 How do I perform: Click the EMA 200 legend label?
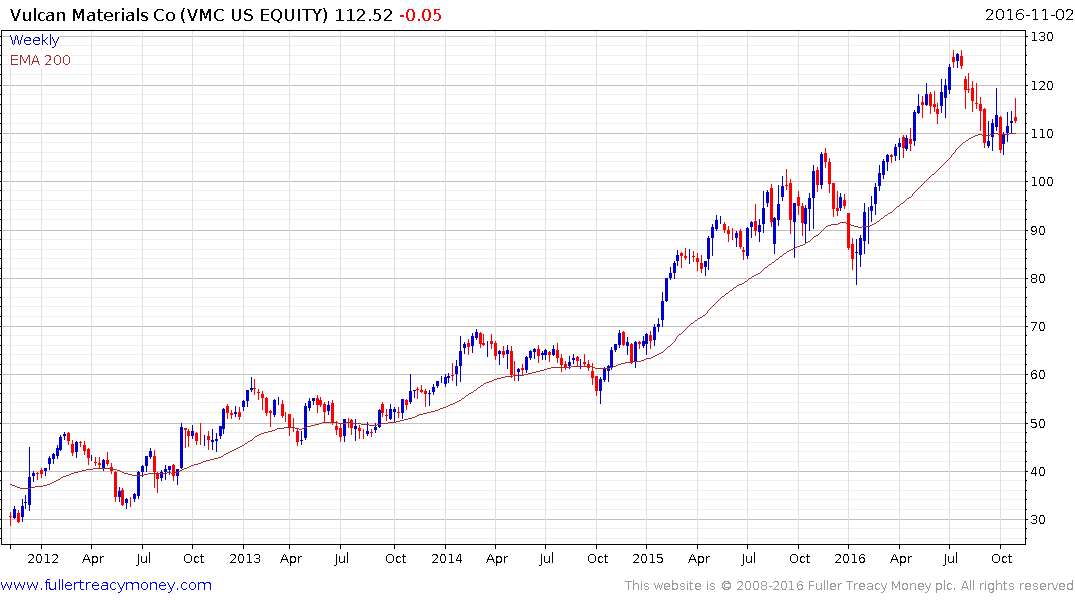coord(40,60)
